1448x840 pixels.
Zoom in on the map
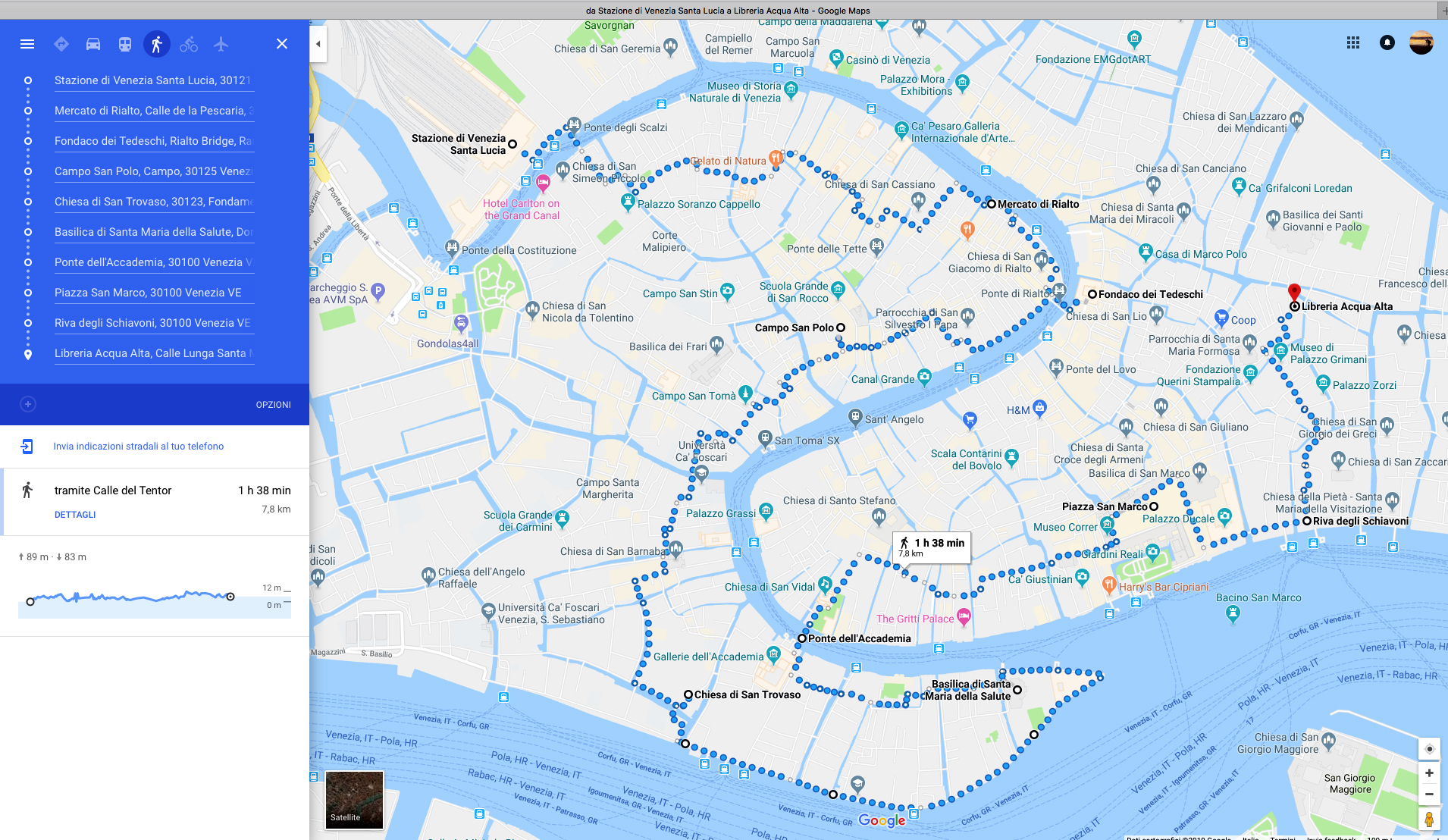pos(1429,773)
